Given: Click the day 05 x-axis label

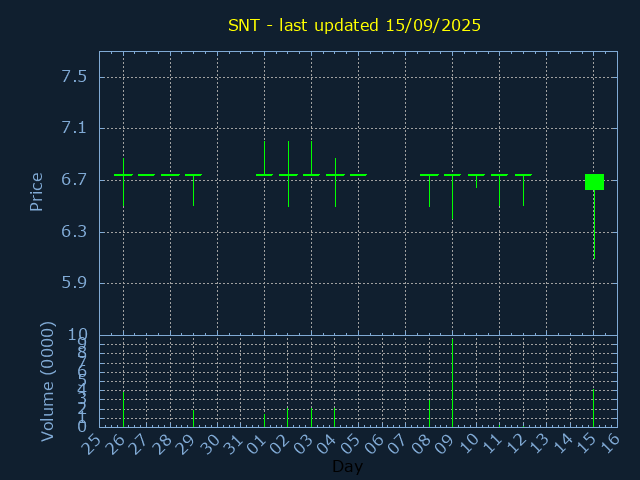Looking at the screenshot, I should [x=351, y=444].
